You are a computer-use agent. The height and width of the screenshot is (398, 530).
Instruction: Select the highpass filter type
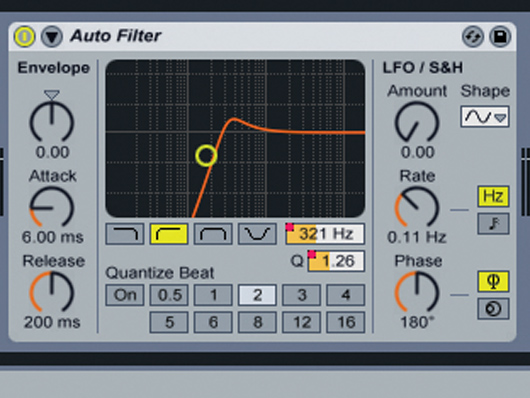(x=169, y=234)
